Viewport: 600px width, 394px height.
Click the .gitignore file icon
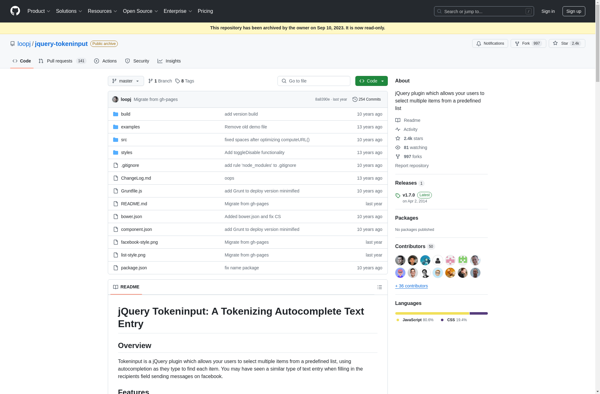pyautogui.click(x=116, y=165)
